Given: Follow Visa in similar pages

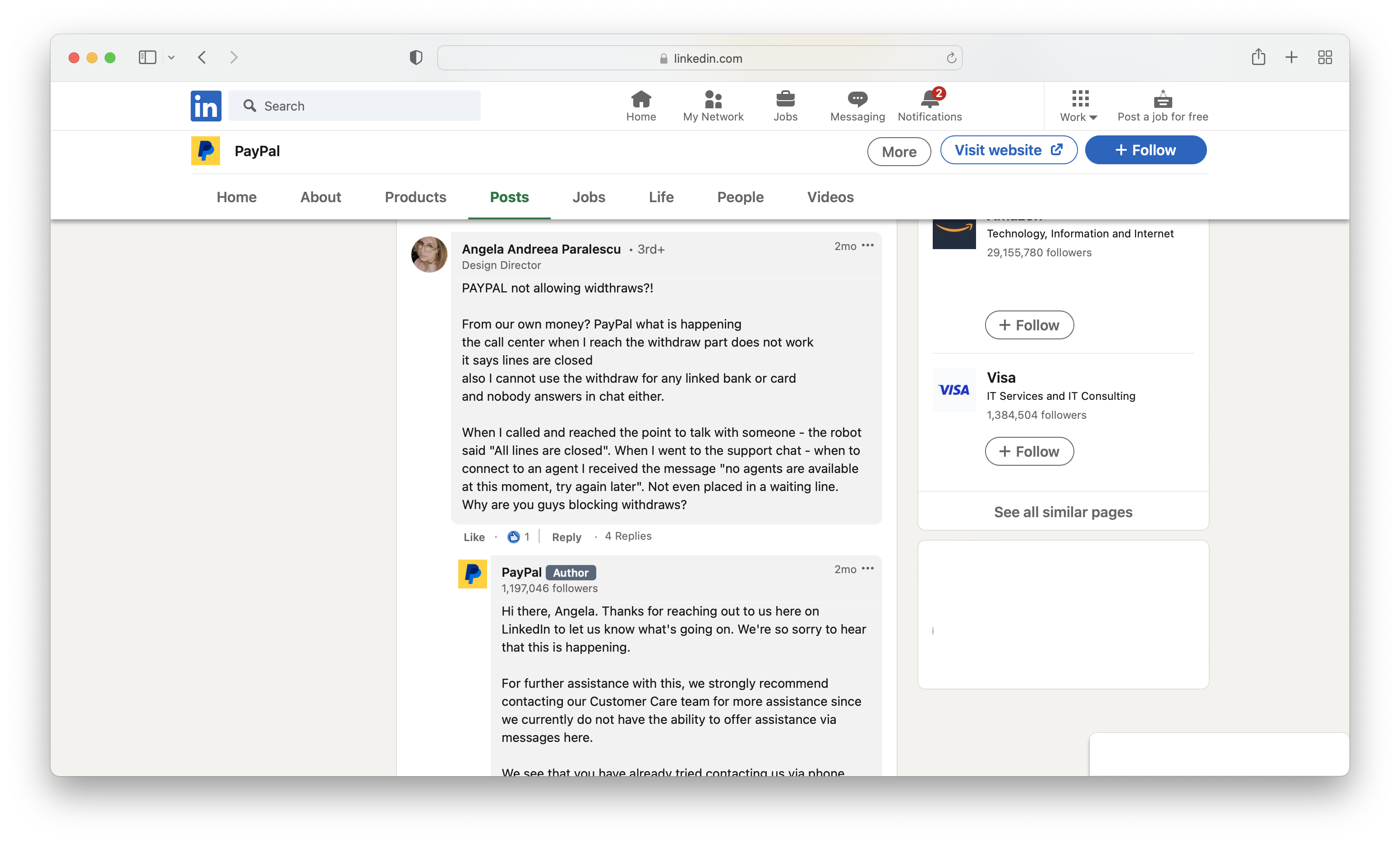Looking at the screenshot, I should point(1029,452).
